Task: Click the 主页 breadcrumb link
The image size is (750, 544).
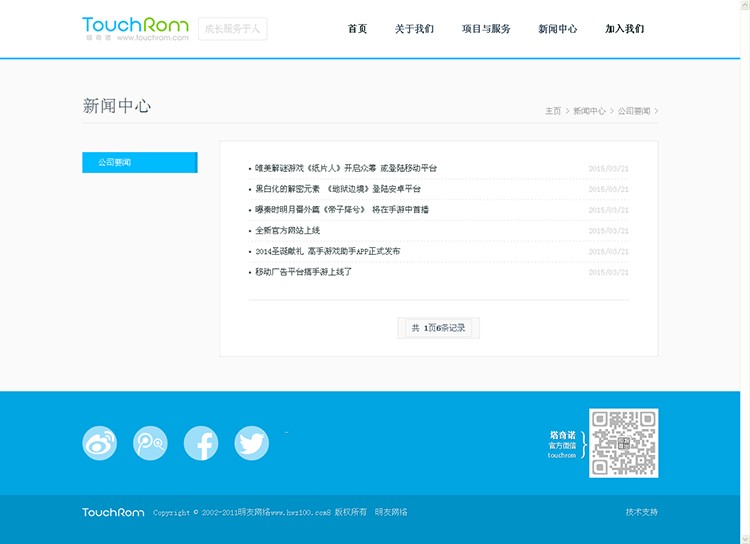Action: (x=553, y=111)
